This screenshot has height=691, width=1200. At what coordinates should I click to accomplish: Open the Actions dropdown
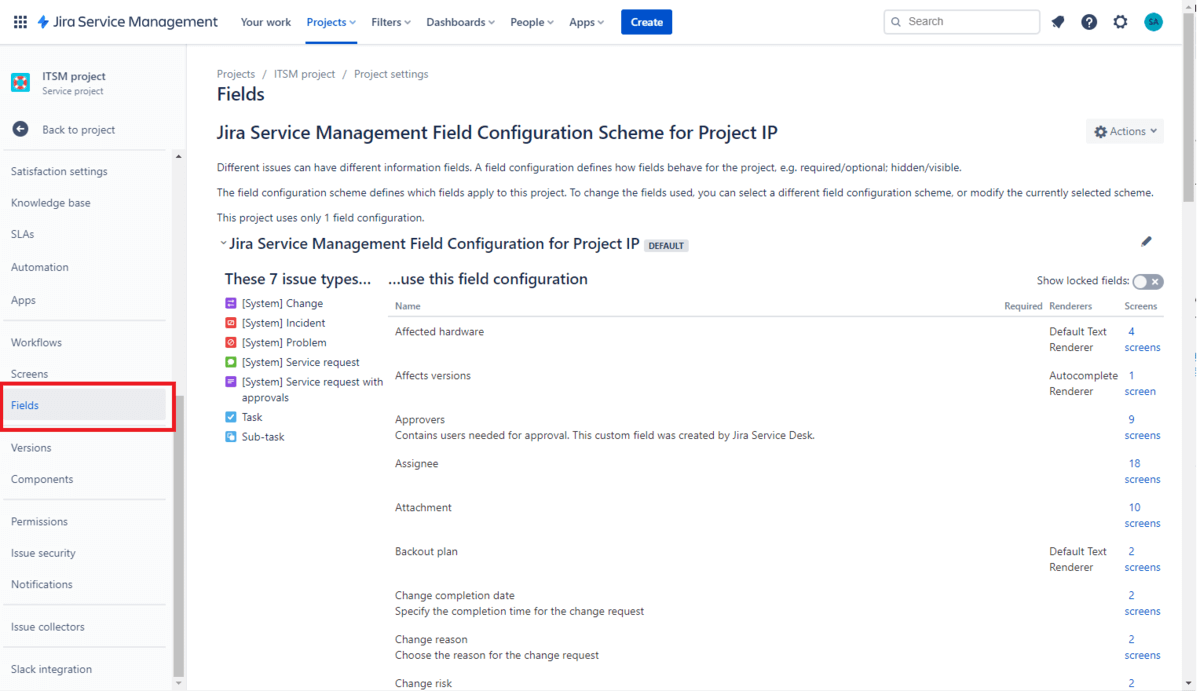pyautogui.click(x=1125, y=131)
